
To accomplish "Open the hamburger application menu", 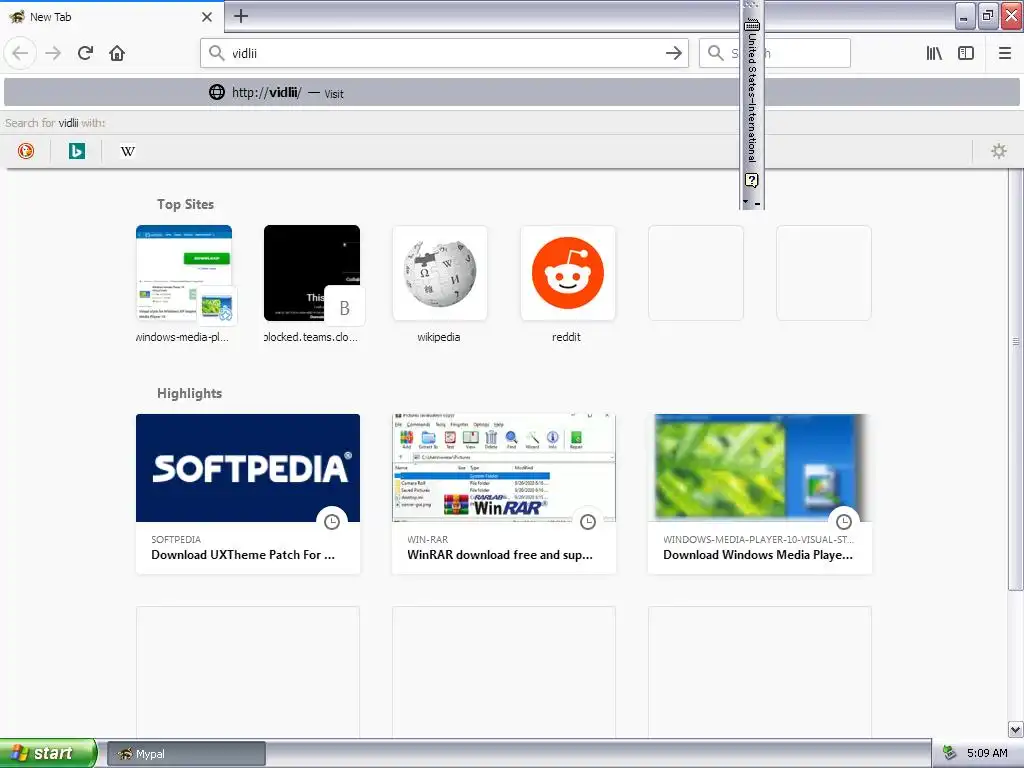I will coord(1005,53).
